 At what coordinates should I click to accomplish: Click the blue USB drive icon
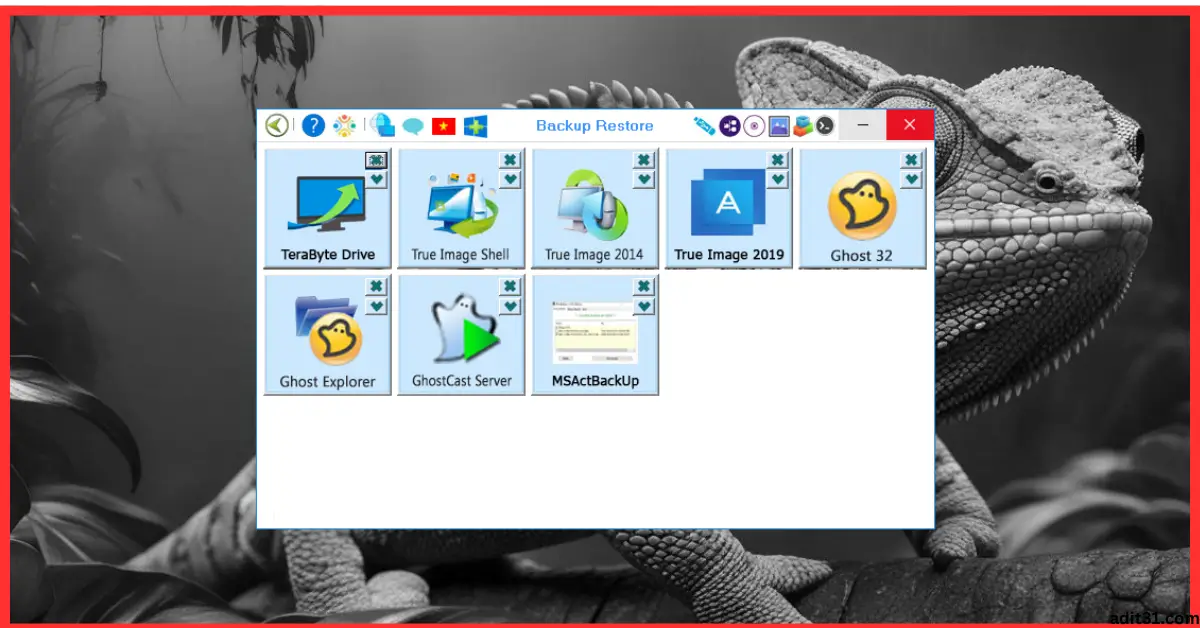[704, 125]
